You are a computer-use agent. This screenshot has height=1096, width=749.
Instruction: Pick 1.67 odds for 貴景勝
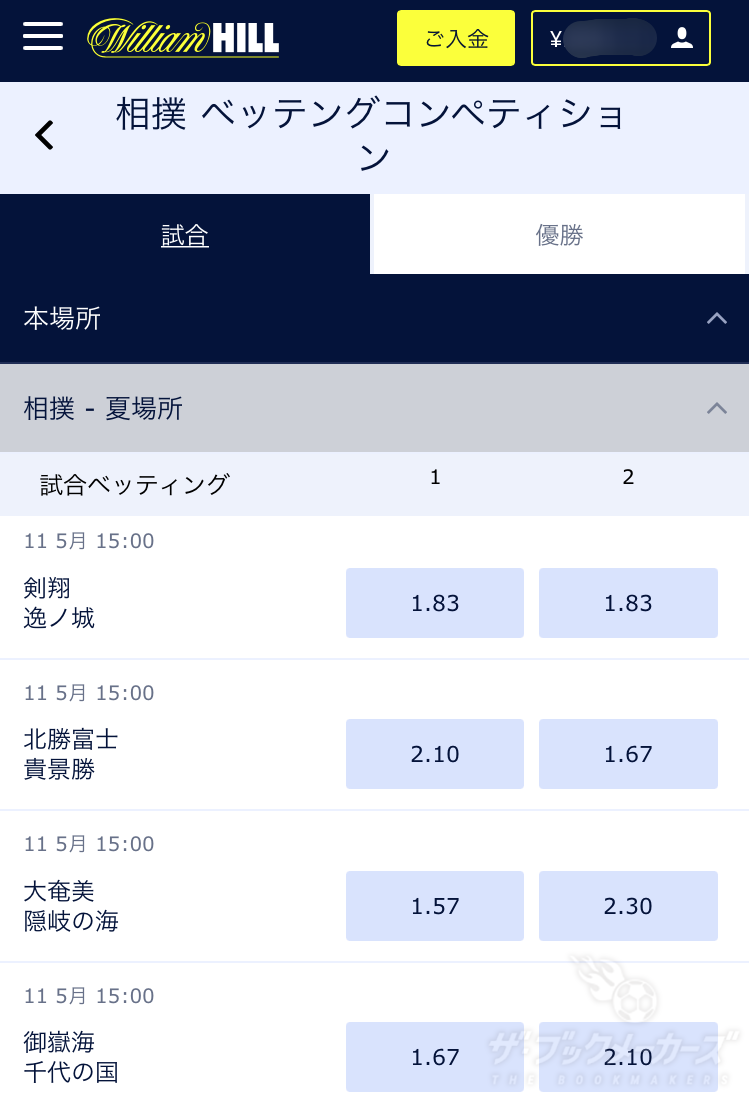click(x=628, y=754)
